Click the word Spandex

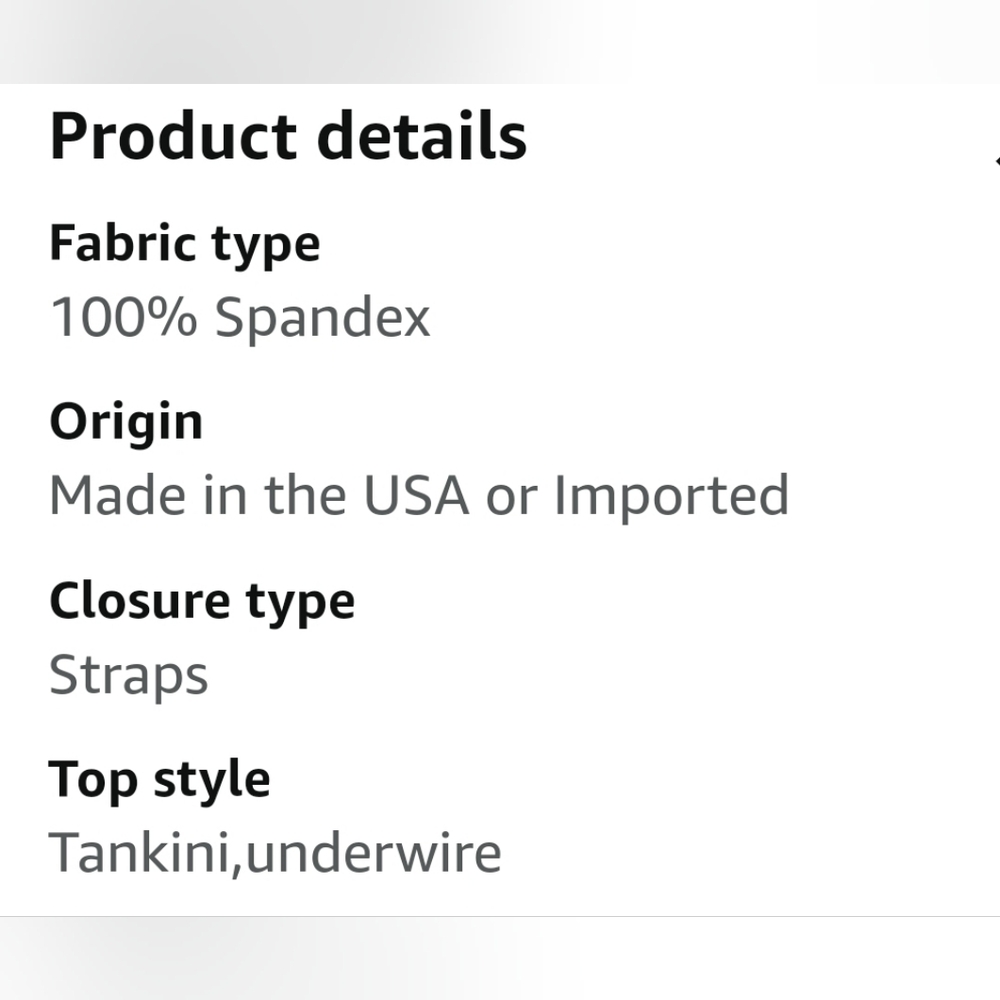(x=323, y=319)
